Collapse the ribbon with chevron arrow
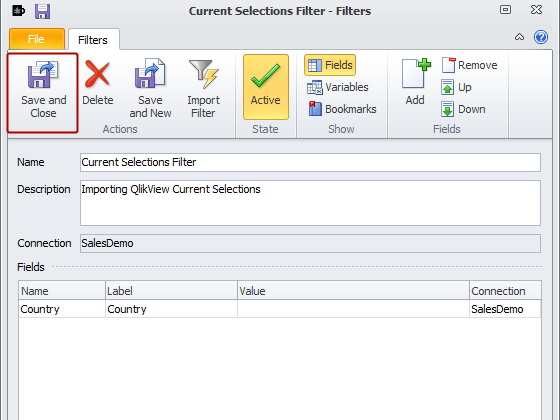 pos(519,37)
